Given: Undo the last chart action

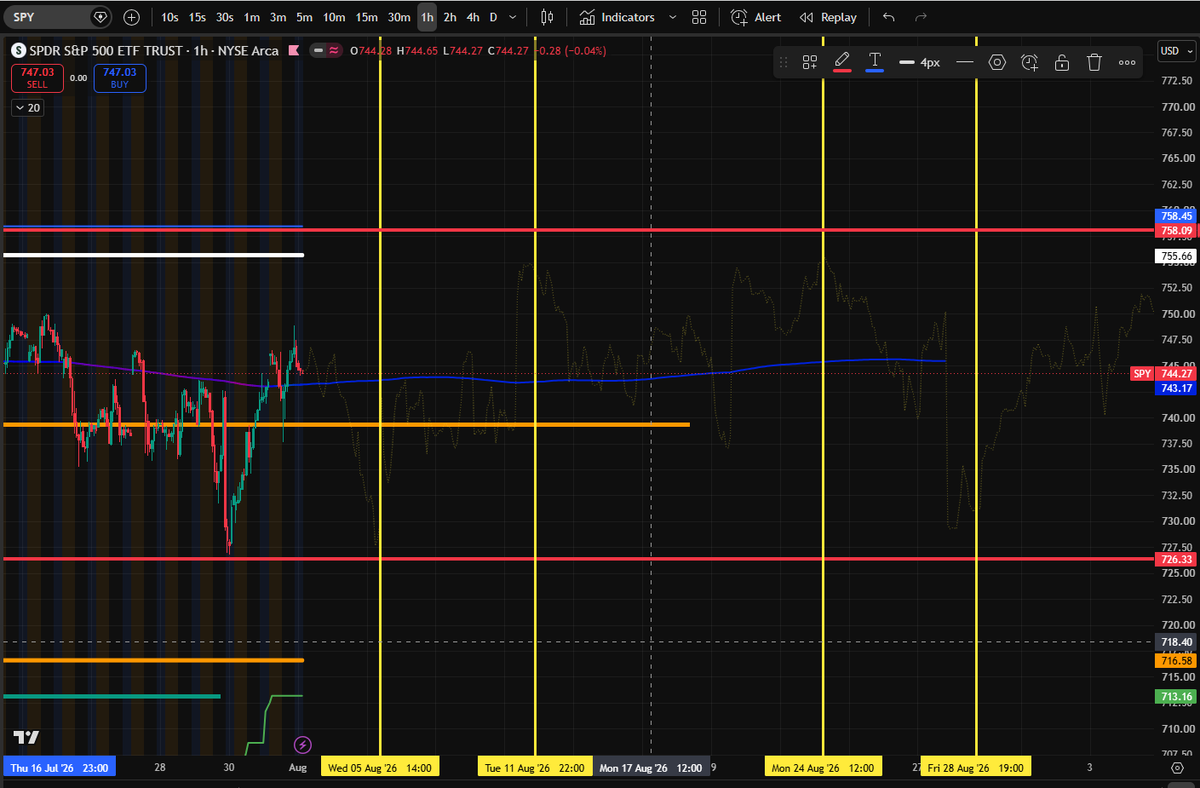Looking at the screenshot, I should point(889,17).
